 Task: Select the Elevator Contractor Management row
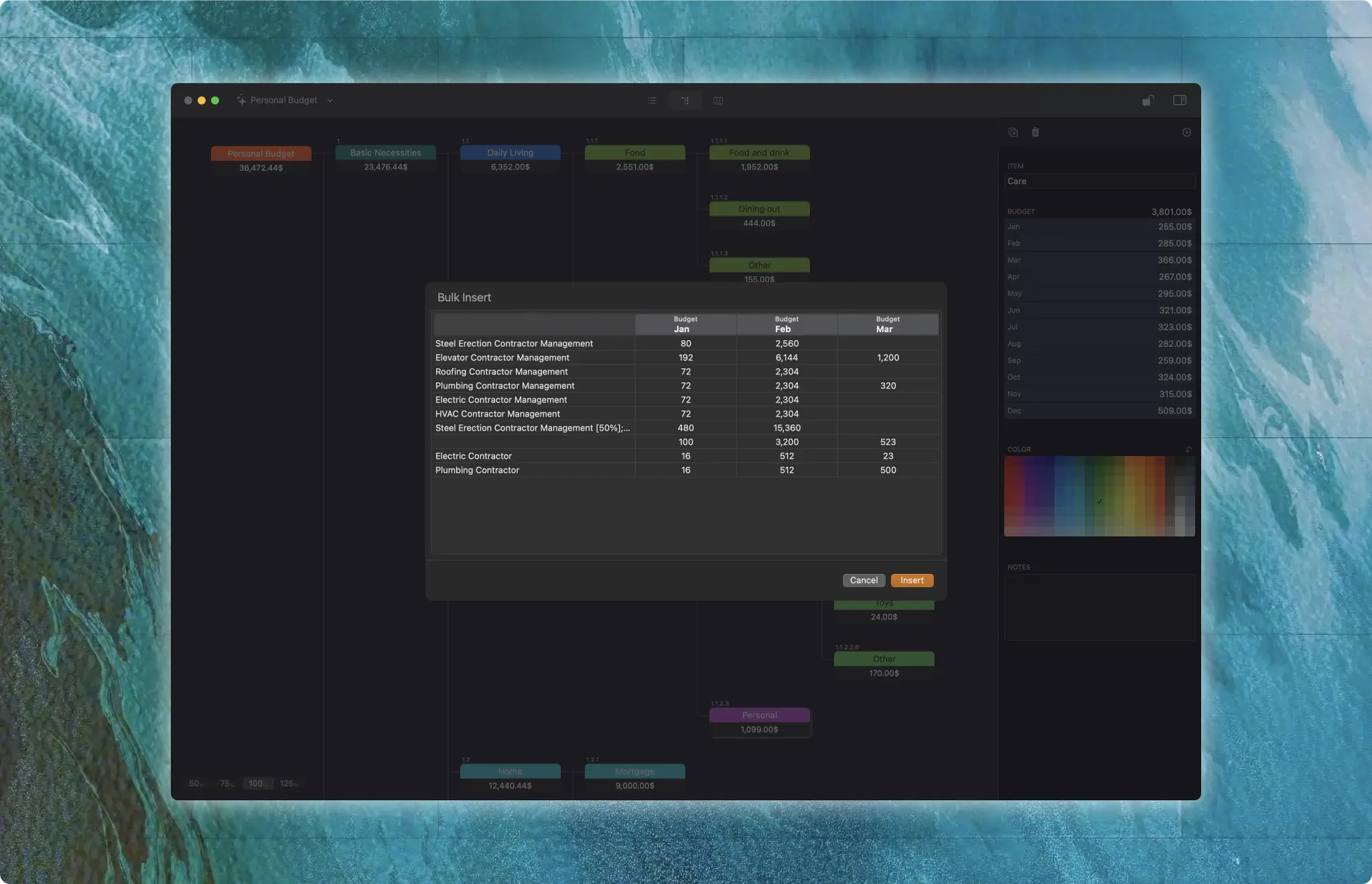coord(502,358)
